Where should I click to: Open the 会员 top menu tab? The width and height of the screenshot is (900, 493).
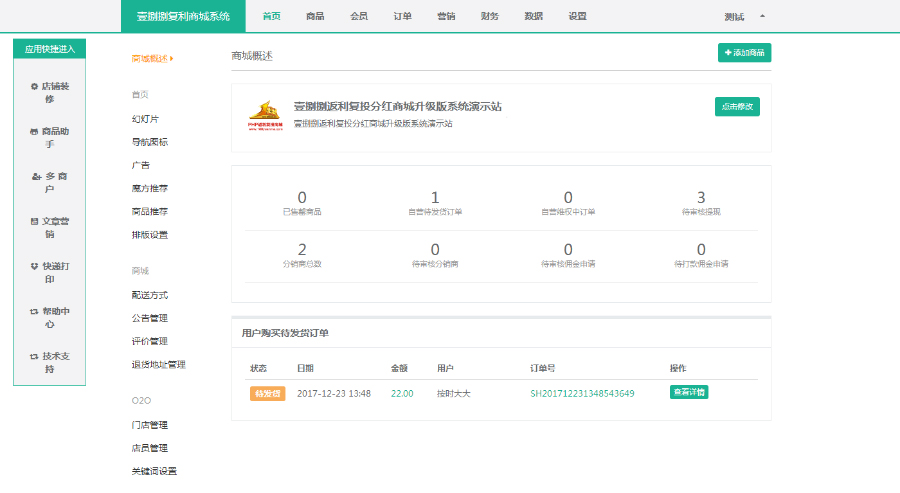pyautogui.click(x=359, y=16)
